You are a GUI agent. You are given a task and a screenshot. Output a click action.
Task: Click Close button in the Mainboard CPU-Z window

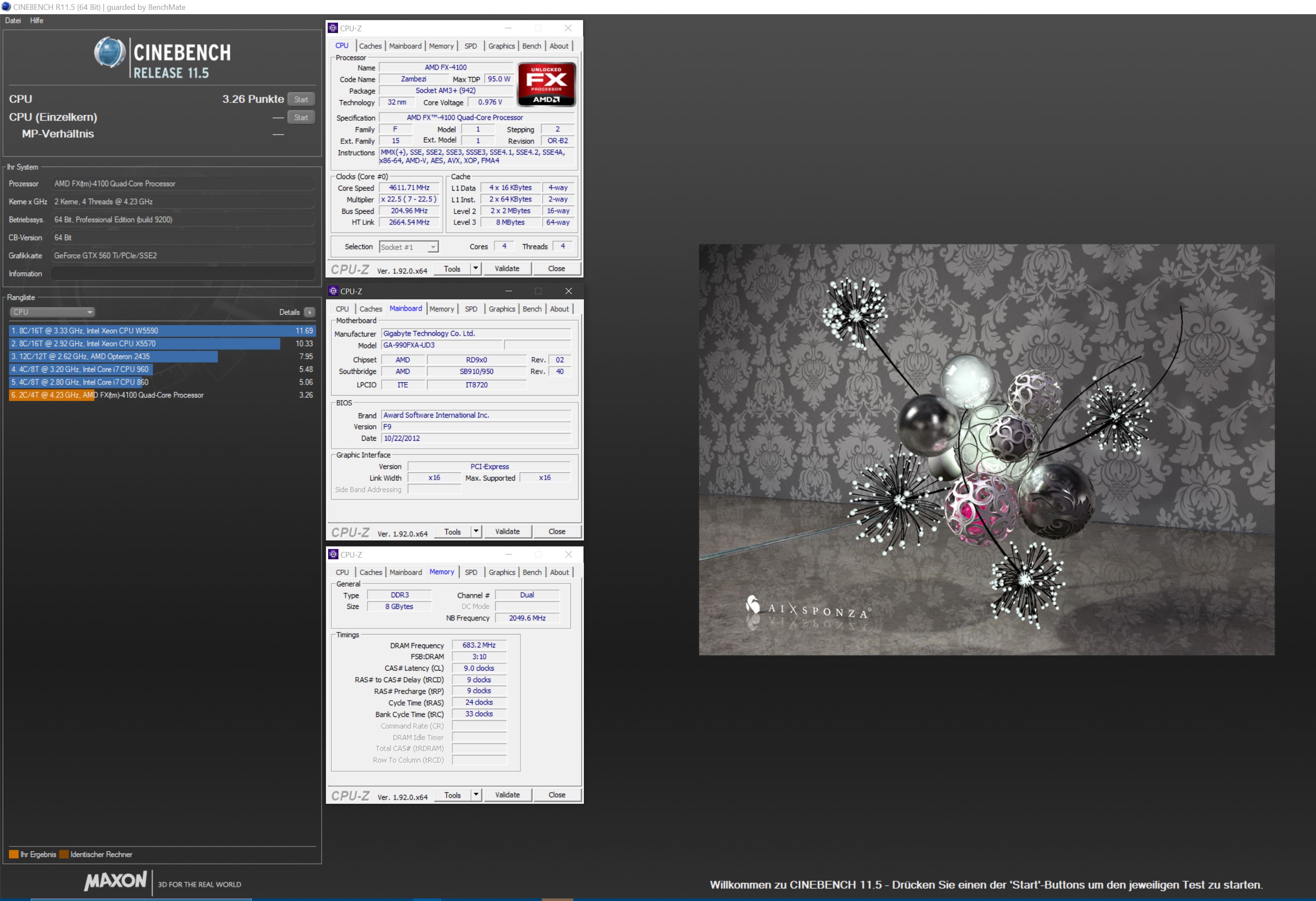(x=557, y=531)
